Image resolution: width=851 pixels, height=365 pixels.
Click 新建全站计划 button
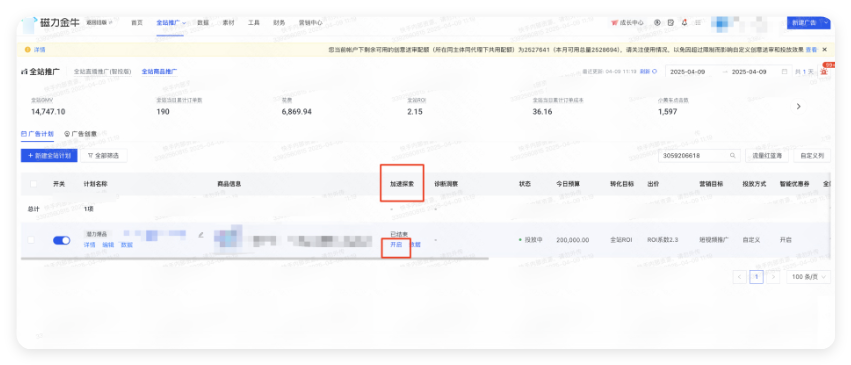[x=49, y=156]
